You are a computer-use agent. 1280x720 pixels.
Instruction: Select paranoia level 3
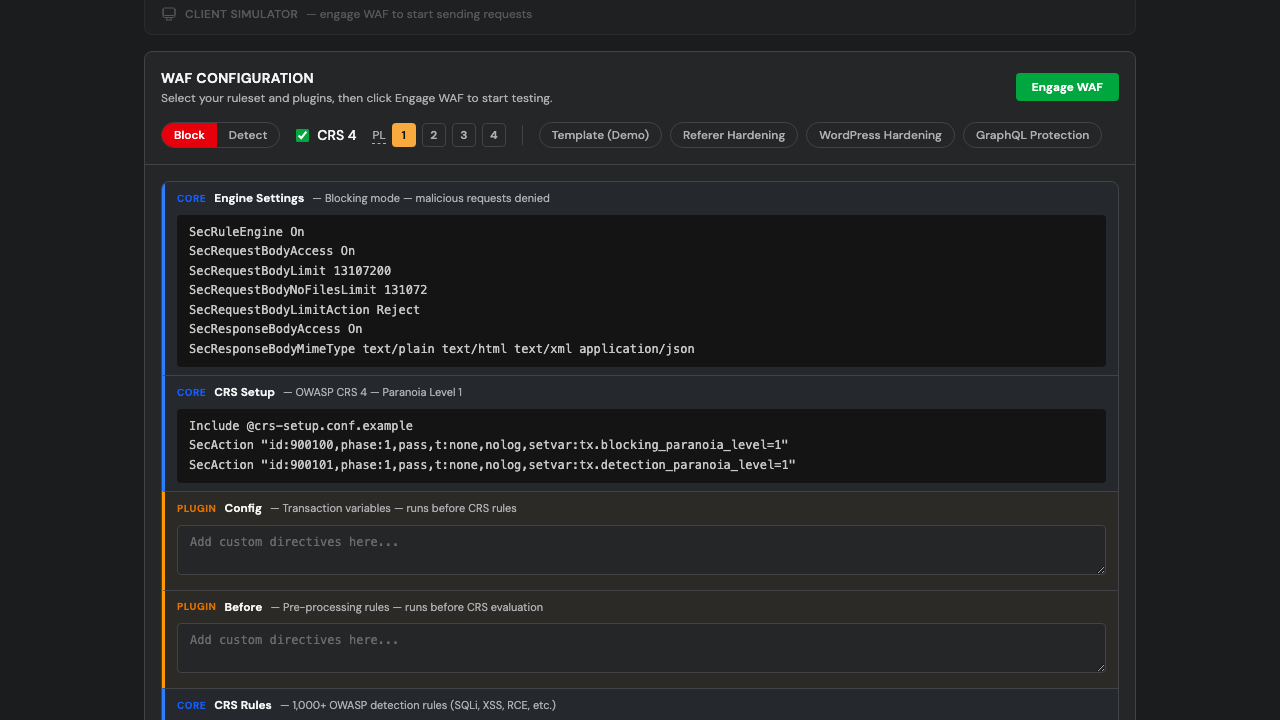[464, 135]
